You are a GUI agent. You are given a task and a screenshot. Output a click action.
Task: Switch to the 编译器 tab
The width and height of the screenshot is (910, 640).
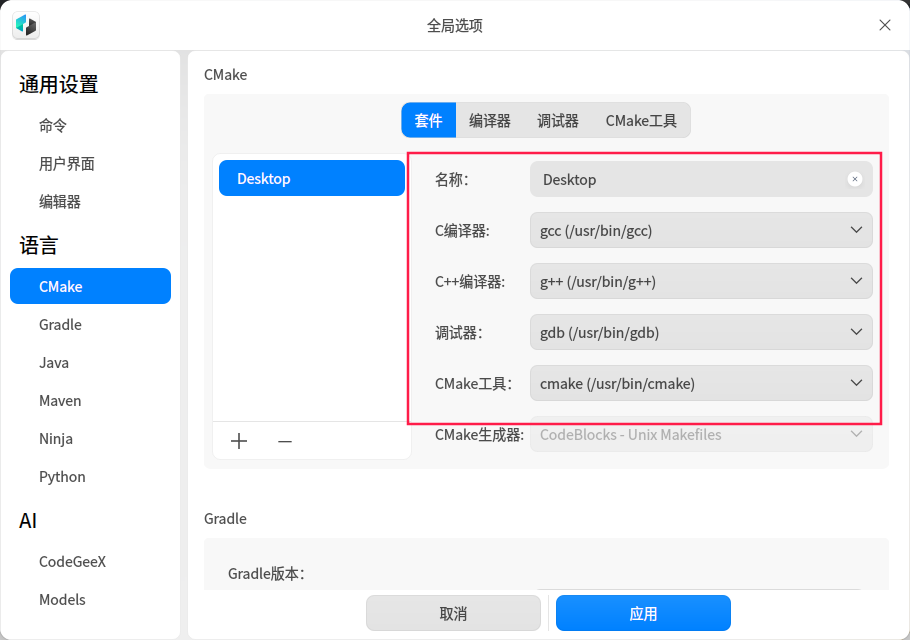coord(490,120)
